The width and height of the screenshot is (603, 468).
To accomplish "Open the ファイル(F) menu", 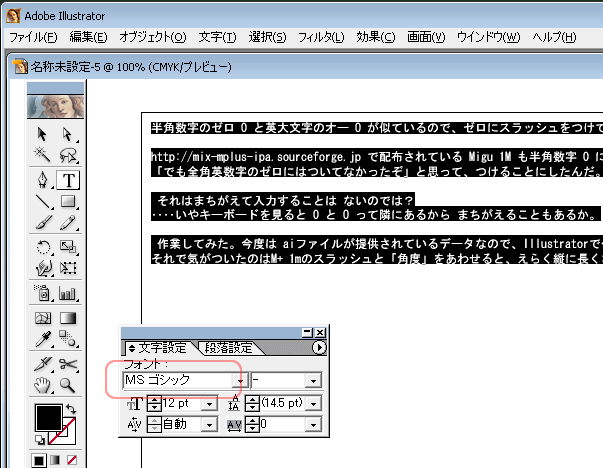I will [x=33, y=37].
